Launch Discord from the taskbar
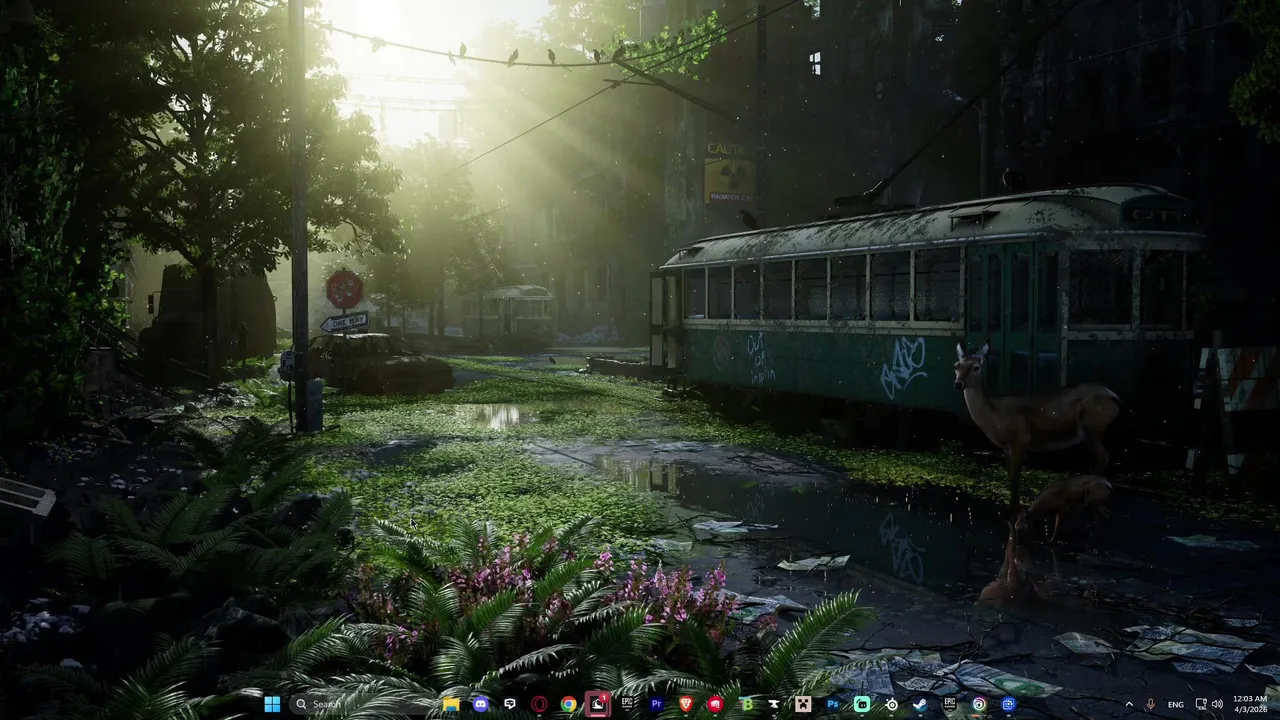This screenshot has width=1280, height=720. pyautogui.click(x=480, y=704)
